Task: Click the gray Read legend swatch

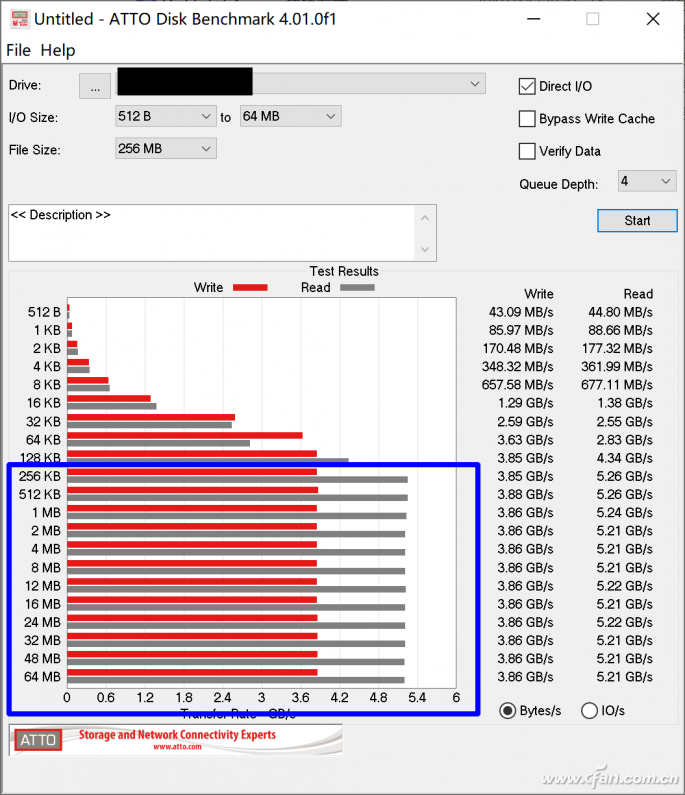Action: (x=357, y=287)
